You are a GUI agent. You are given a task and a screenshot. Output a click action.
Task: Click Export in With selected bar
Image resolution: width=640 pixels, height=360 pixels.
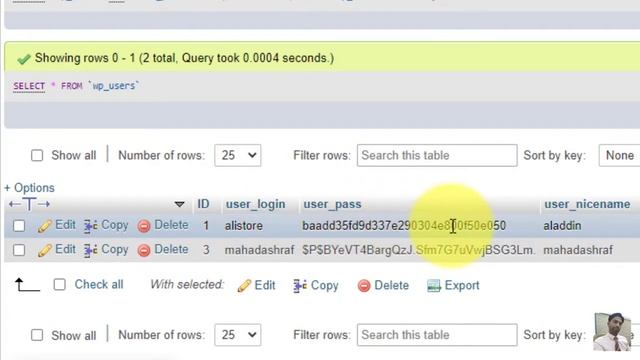pos(462,285)
